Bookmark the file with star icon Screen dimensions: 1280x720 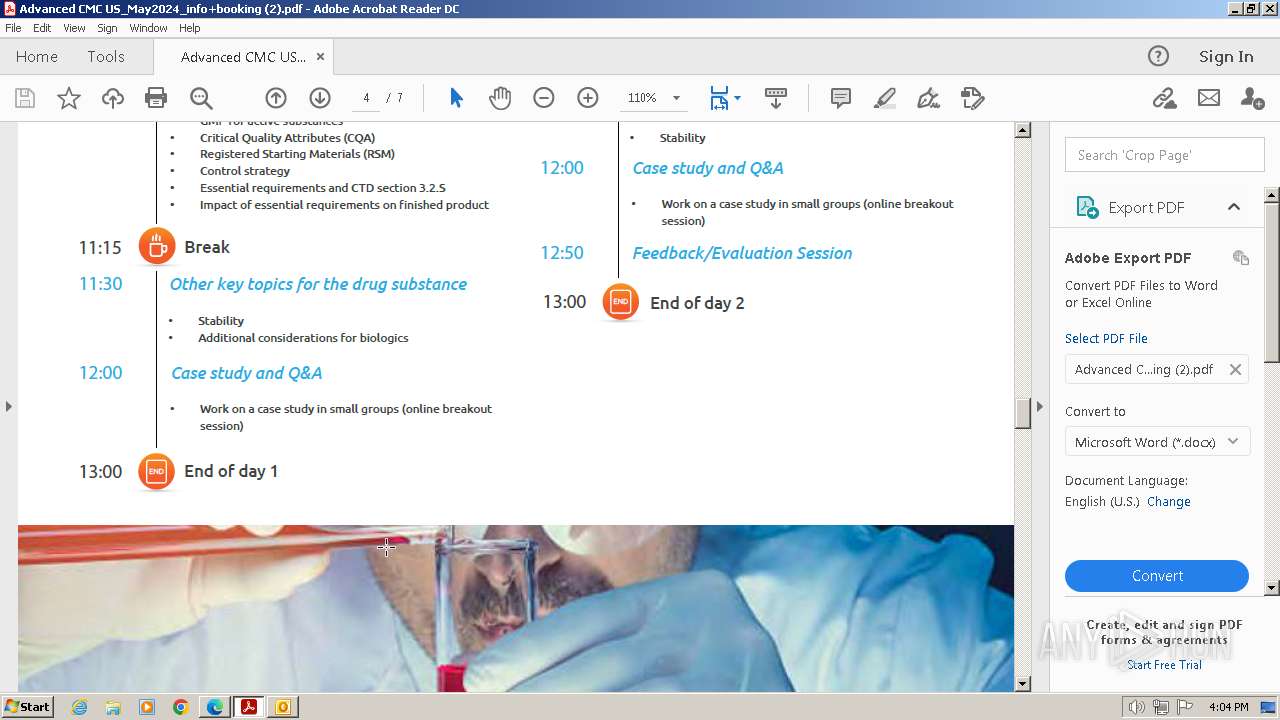pyautogui.click(x=69, y=98)
